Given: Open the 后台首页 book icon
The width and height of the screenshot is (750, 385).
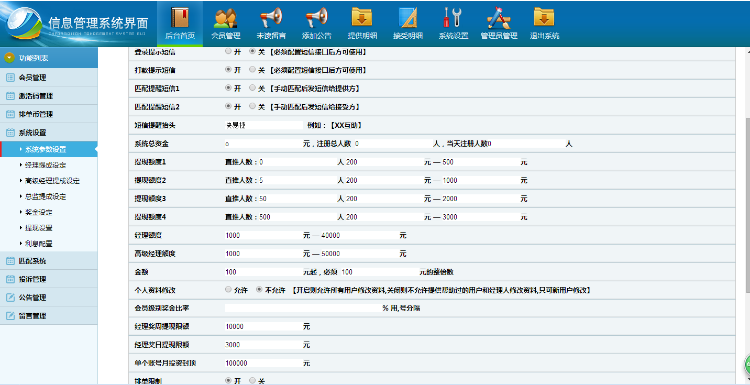Looking at the screenshot, I should tap(180, 19).
